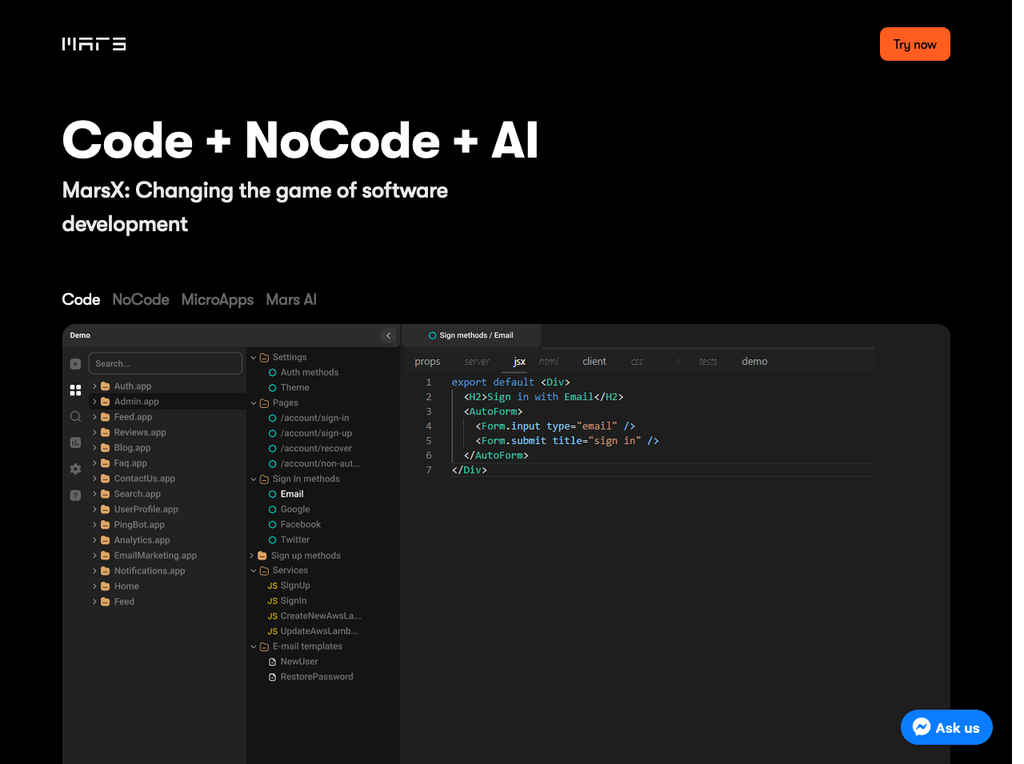Open the chart analytics icon in sidebar
The height and width of the screenshot is (764, 1024).
(x=76, y=443)
